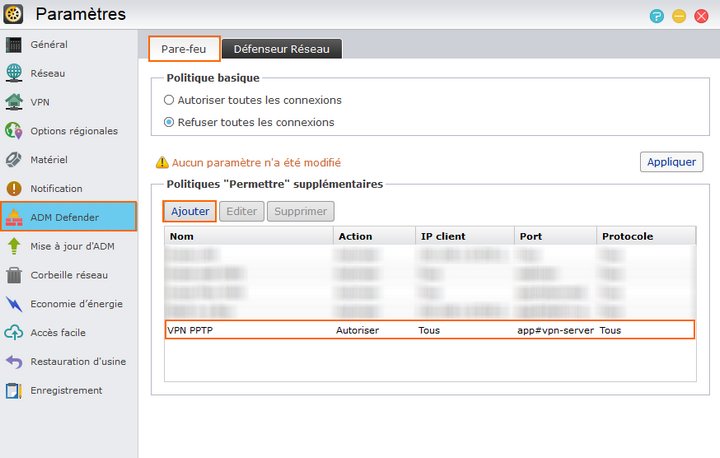Click the Général sidebar icon
Viewport: 720px width, 458px height.
click(x=14, y=45)
